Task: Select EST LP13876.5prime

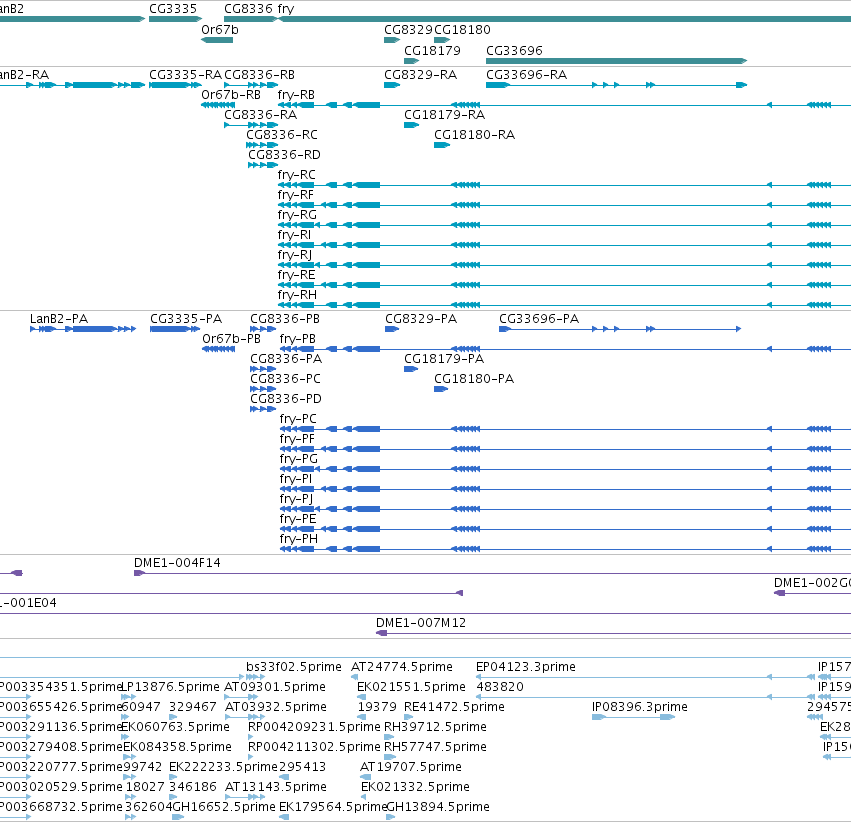Action: [170, 687]
